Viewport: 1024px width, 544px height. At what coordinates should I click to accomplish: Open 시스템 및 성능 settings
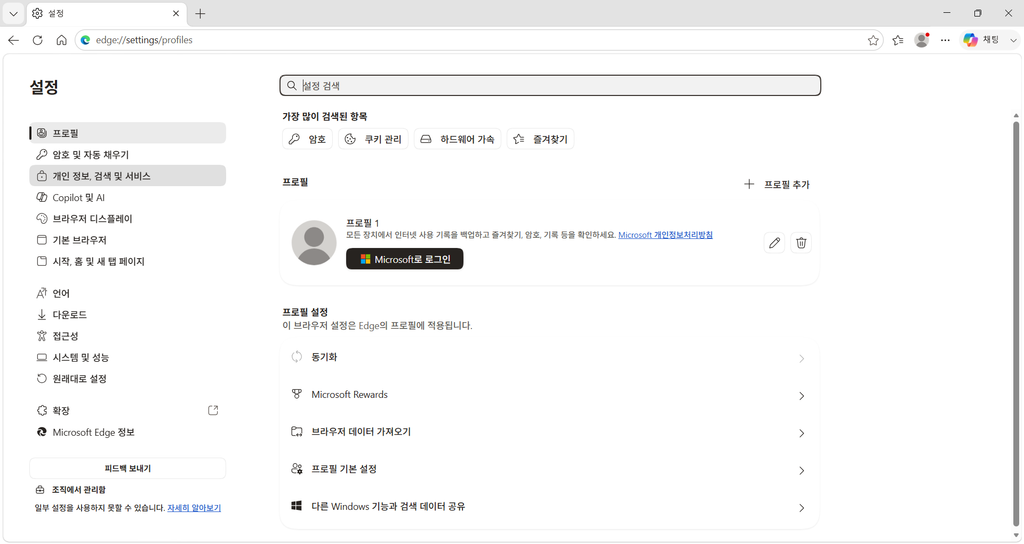[x=127, y=357]
